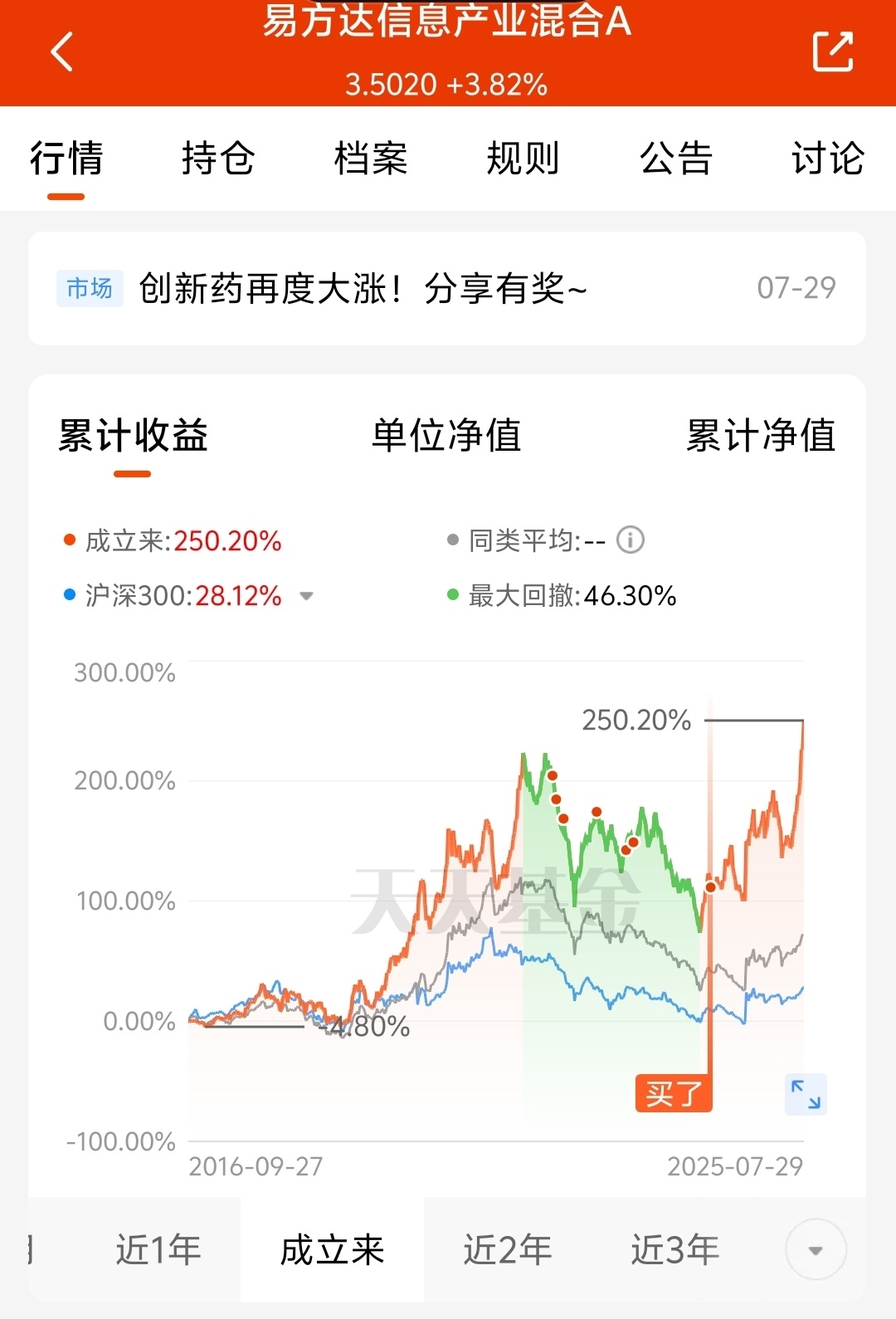Open the 讨论 tab
Image resolution: width=896 pixels, height=1319 pixels.
[x=828, y=158]
